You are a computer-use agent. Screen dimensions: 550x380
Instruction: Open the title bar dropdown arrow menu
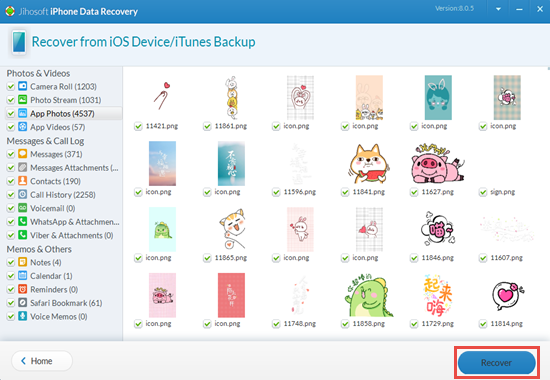click(x=498, y=9)
